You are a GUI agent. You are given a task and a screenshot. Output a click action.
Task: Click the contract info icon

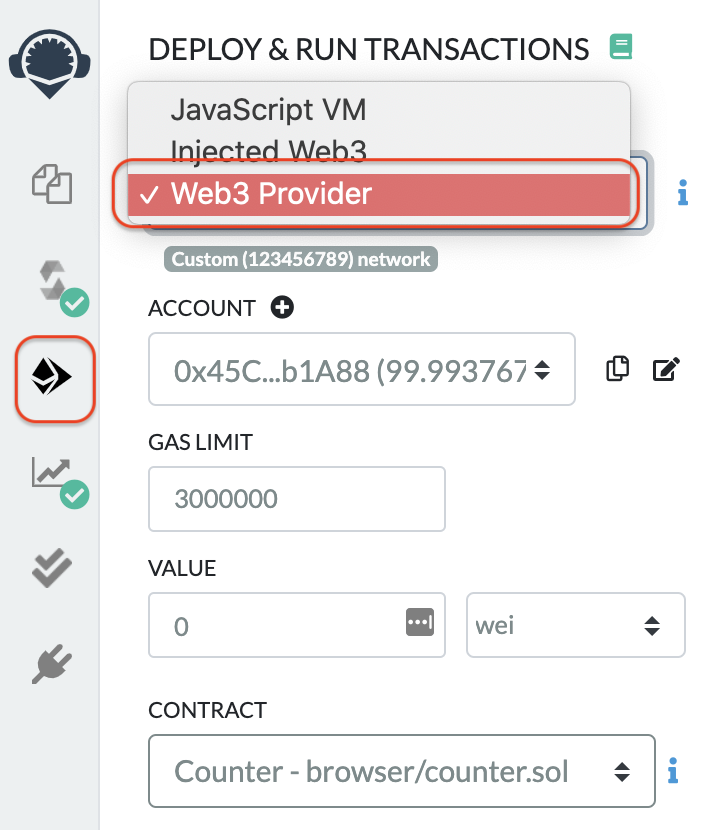pyautogui.click(x=673, y=771)
